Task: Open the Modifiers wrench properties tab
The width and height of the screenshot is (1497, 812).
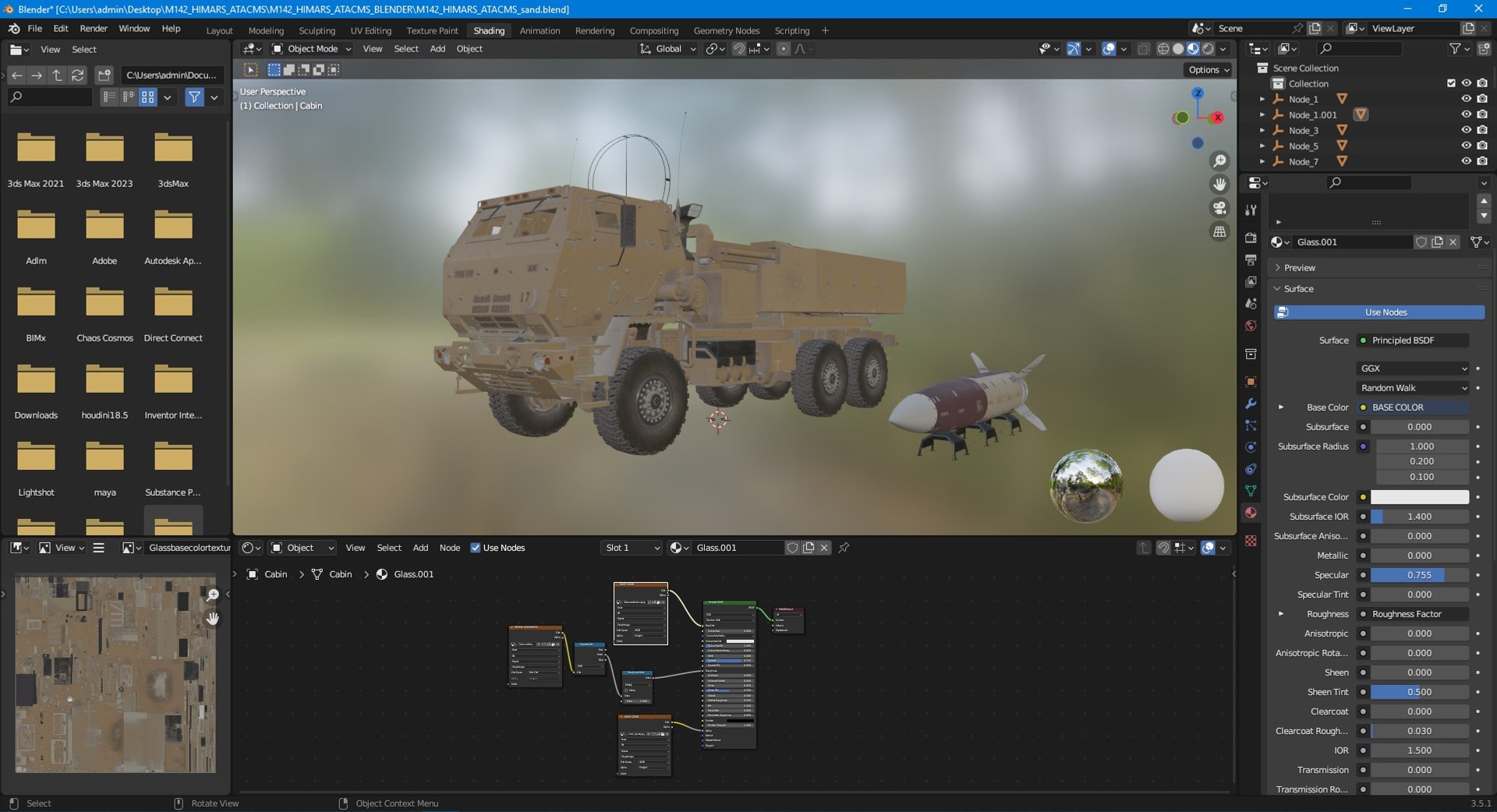Action: (1251, 404)
